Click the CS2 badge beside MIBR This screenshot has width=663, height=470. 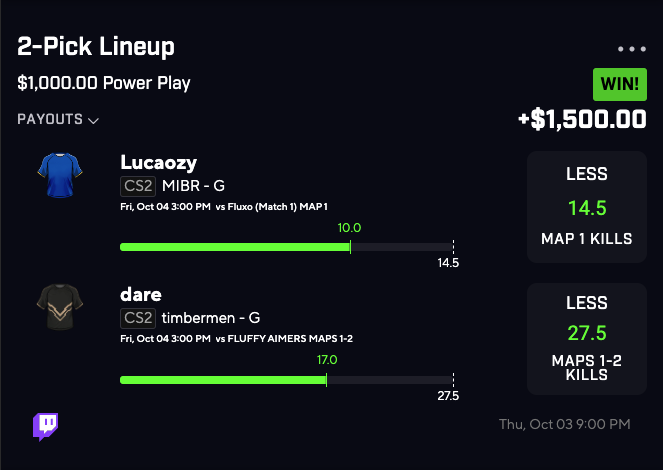pos(137,185)
